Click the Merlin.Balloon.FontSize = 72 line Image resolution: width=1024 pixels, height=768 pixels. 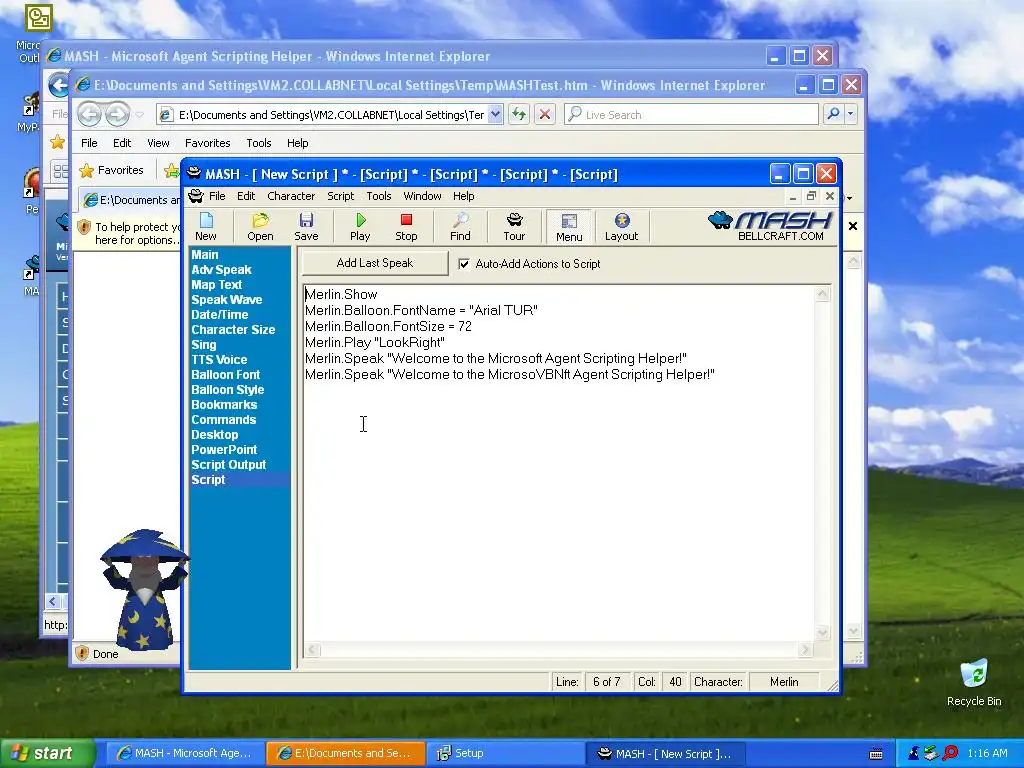coord(388,327)
